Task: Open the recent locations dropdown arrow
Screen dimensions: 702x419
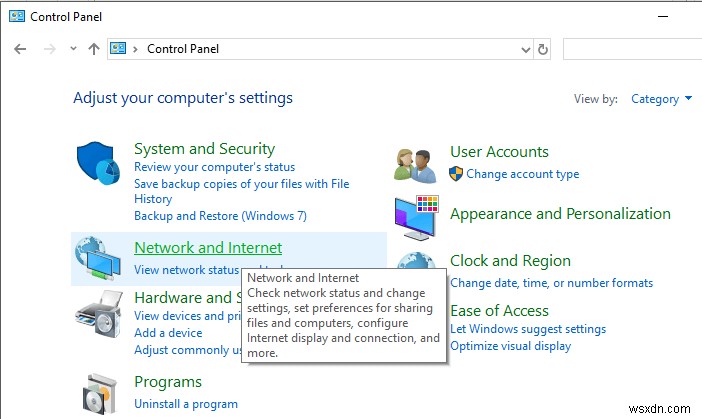Action: tap(73, 48)
